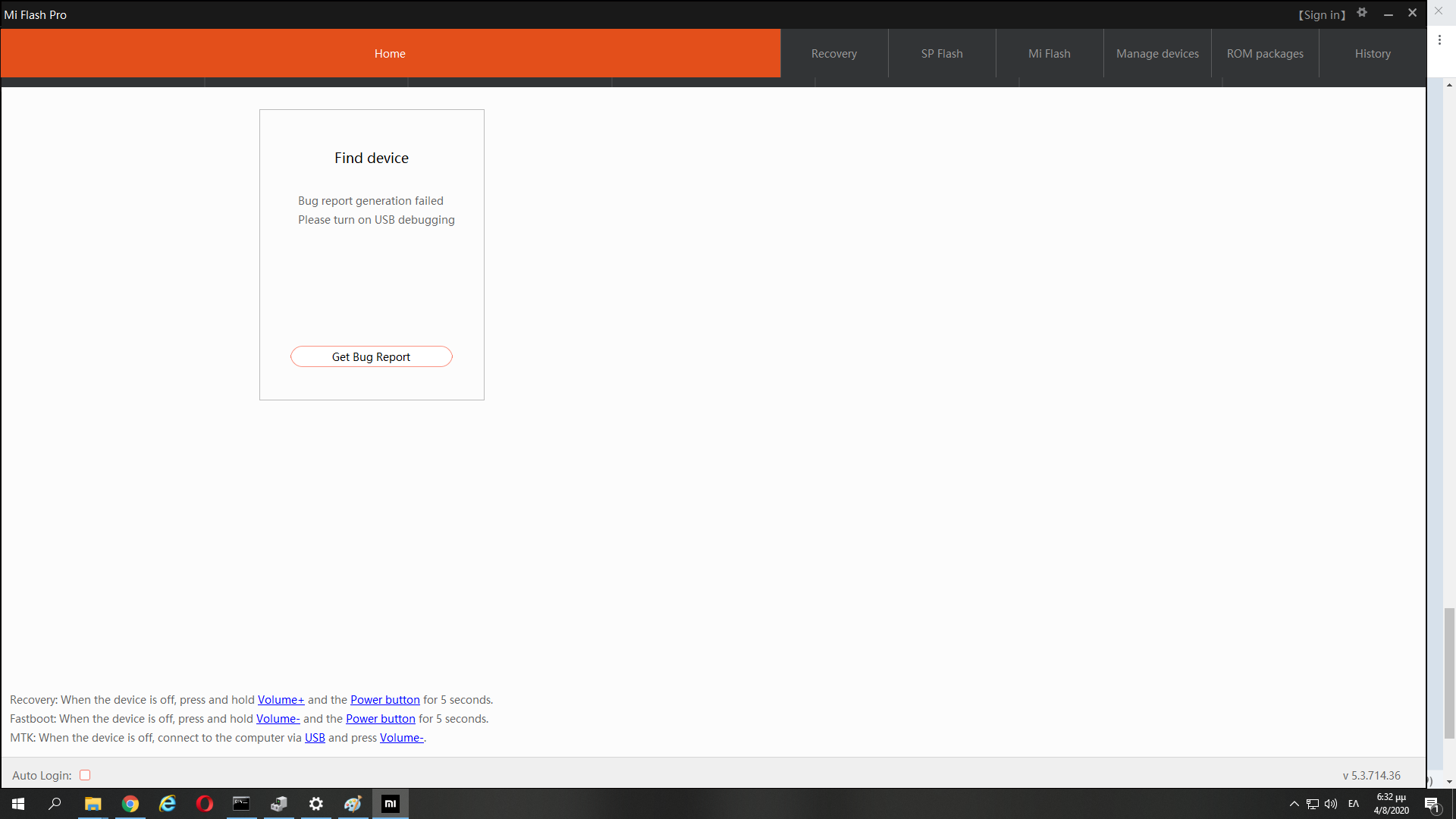The width and height of the screenshot is (1456, 819).
Task: Open Command Prompt taskbar icon
Action: tap(241, 804)
